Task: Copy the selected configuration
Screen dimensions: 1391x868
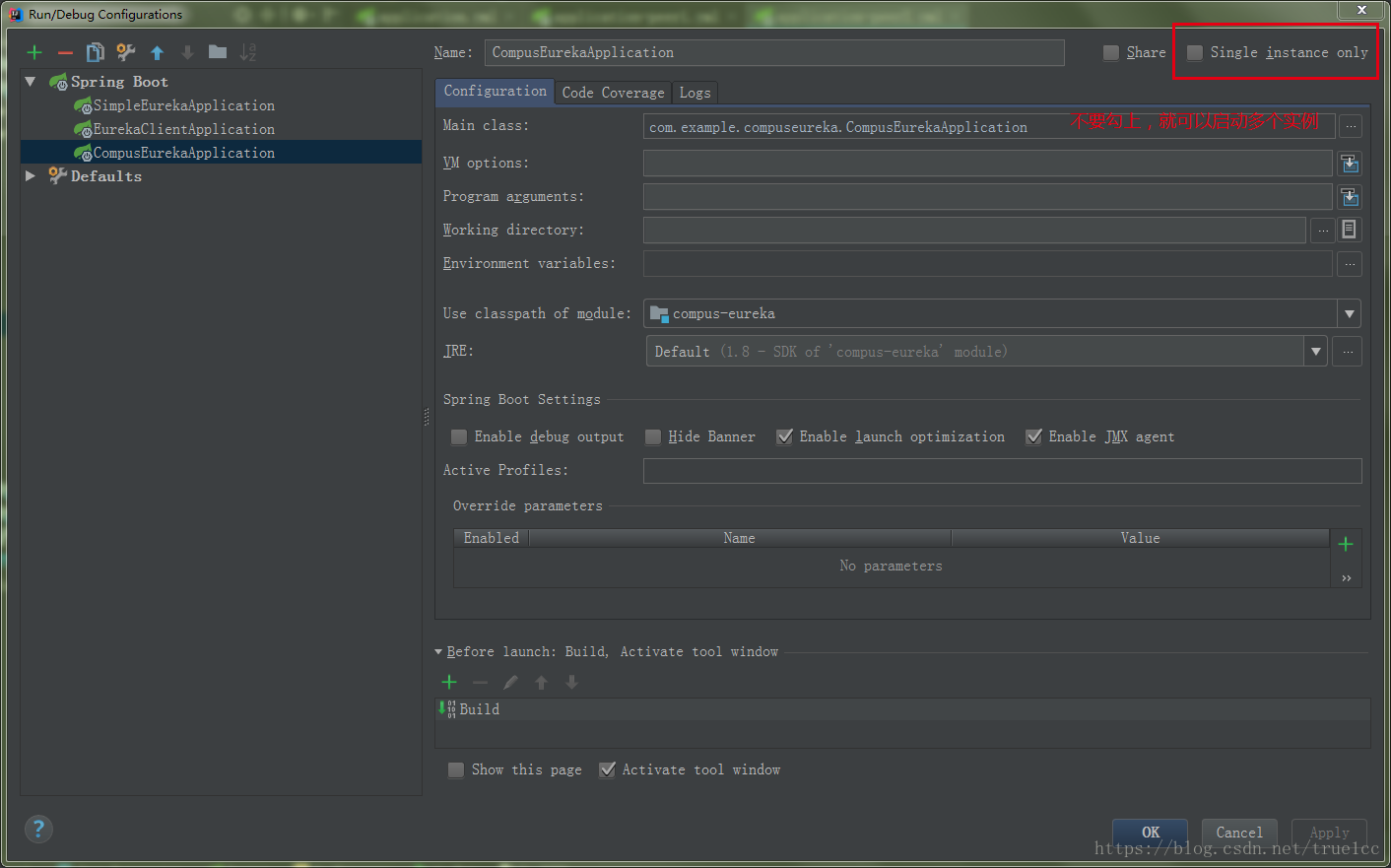Action: point(96,52)
